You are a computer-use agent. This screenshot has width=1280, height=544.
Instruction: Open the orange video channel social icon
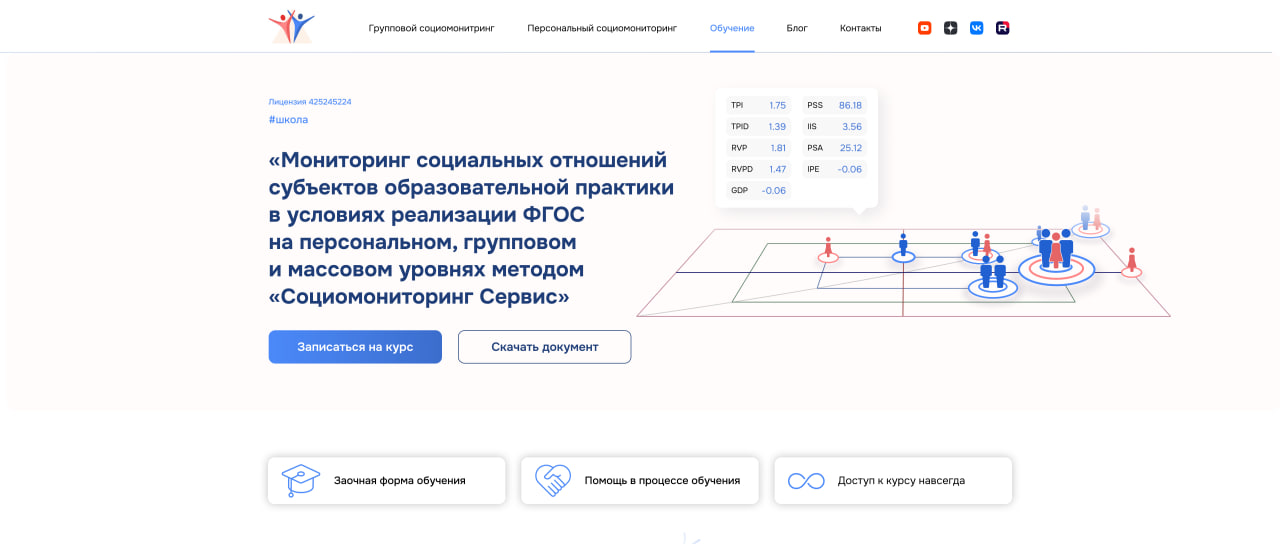(925, 28)
